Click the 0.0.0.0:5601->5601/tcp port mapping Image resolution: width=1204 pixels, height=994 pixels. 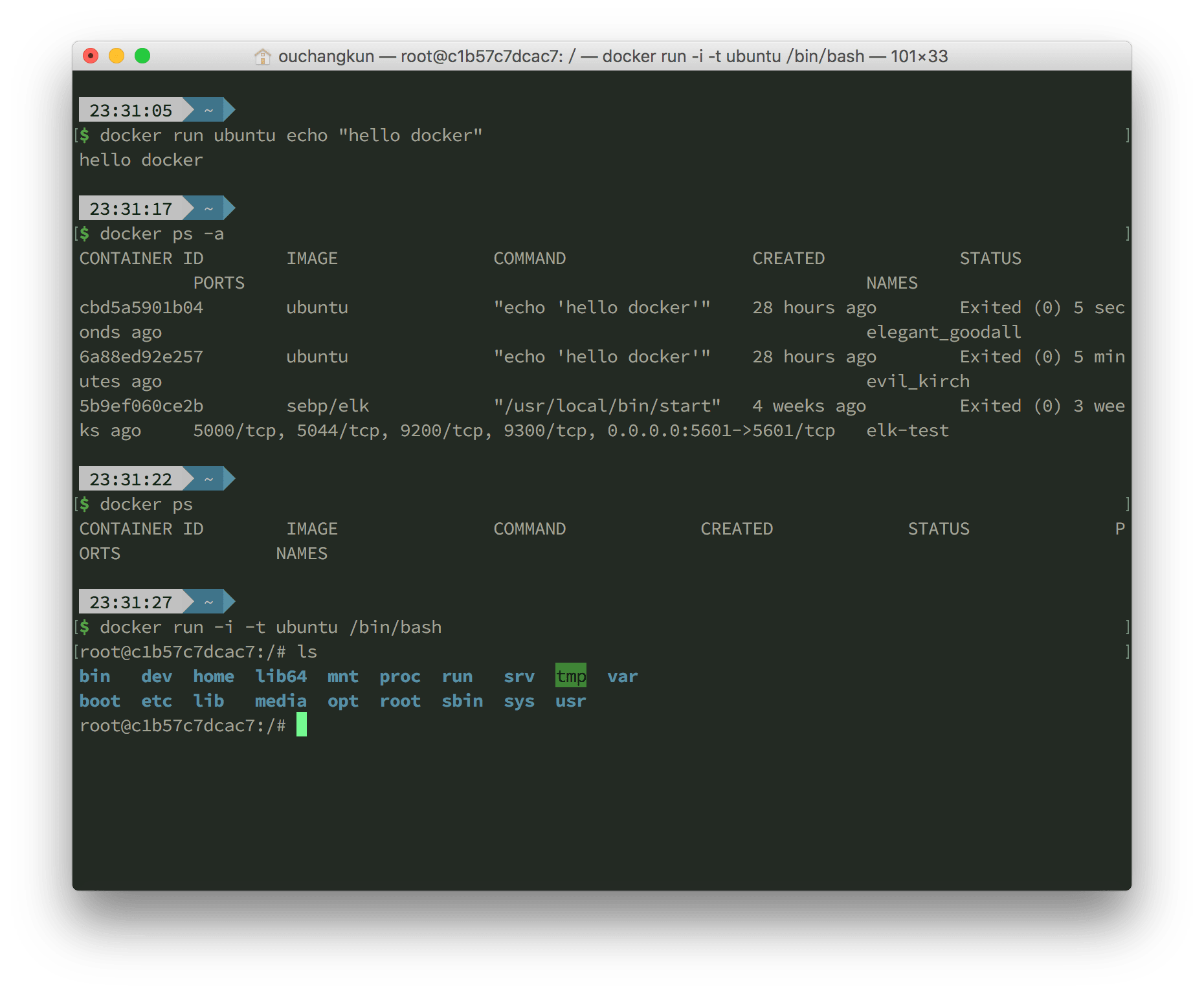pyautogui.click(x=720, y=430)
